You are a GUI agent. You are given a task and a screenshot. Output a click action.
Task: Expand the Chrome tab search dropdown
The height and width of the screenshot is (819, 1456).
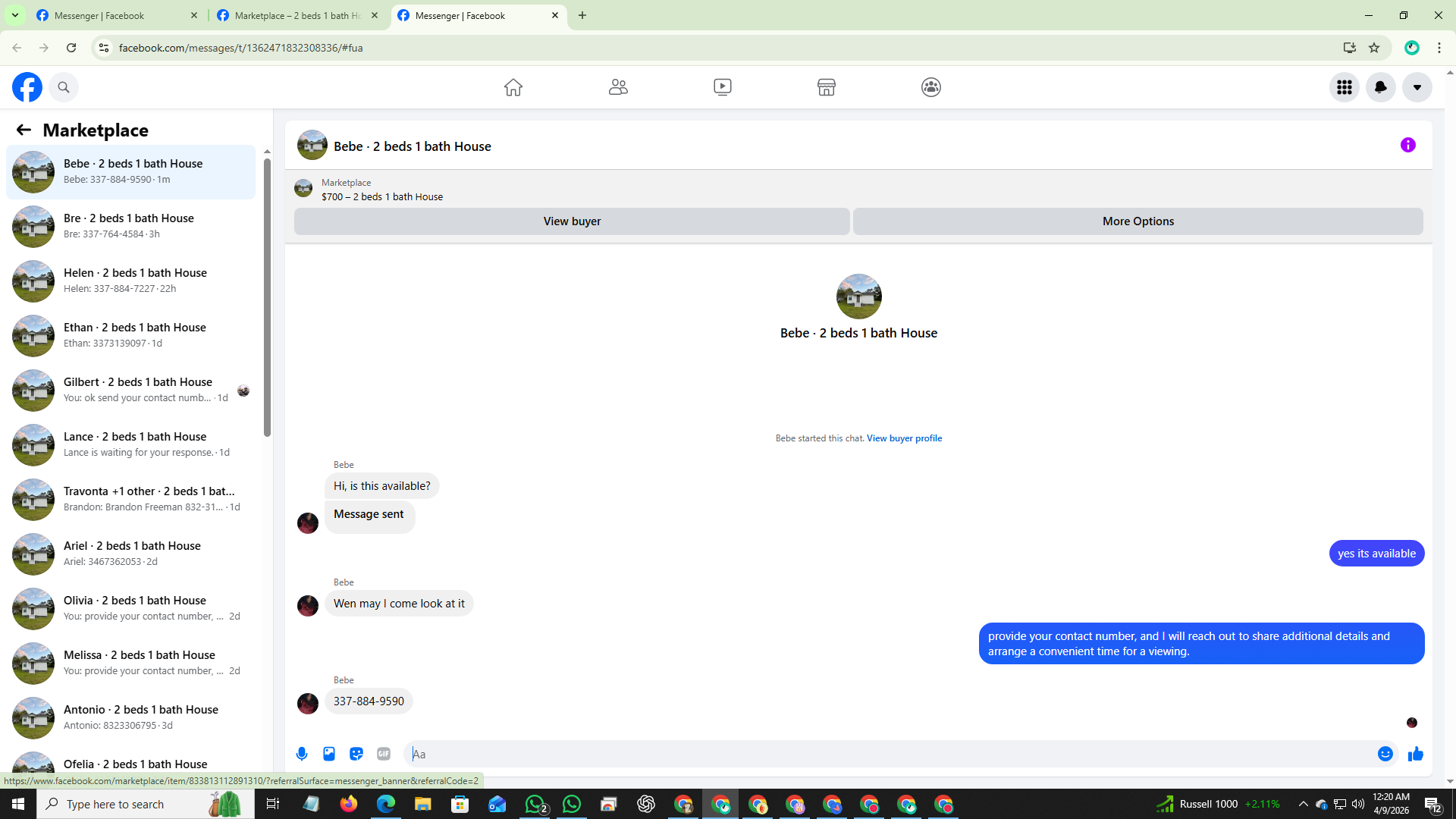(x=14, y=15)
